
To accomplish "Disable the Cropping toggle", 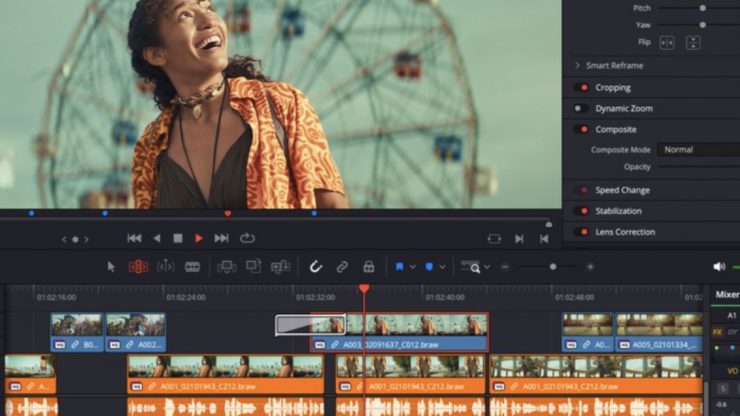I will [x=580, y=87].
